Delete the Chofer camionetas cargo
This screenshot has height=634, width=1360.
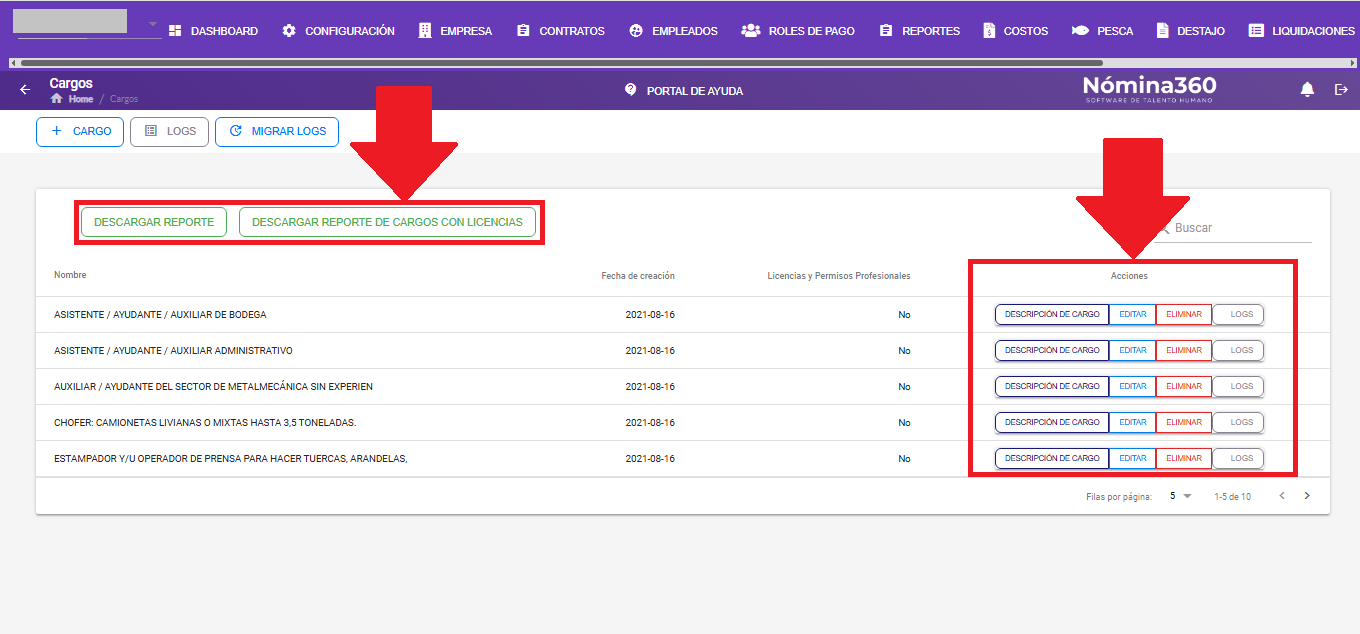tap(1184, 423)
